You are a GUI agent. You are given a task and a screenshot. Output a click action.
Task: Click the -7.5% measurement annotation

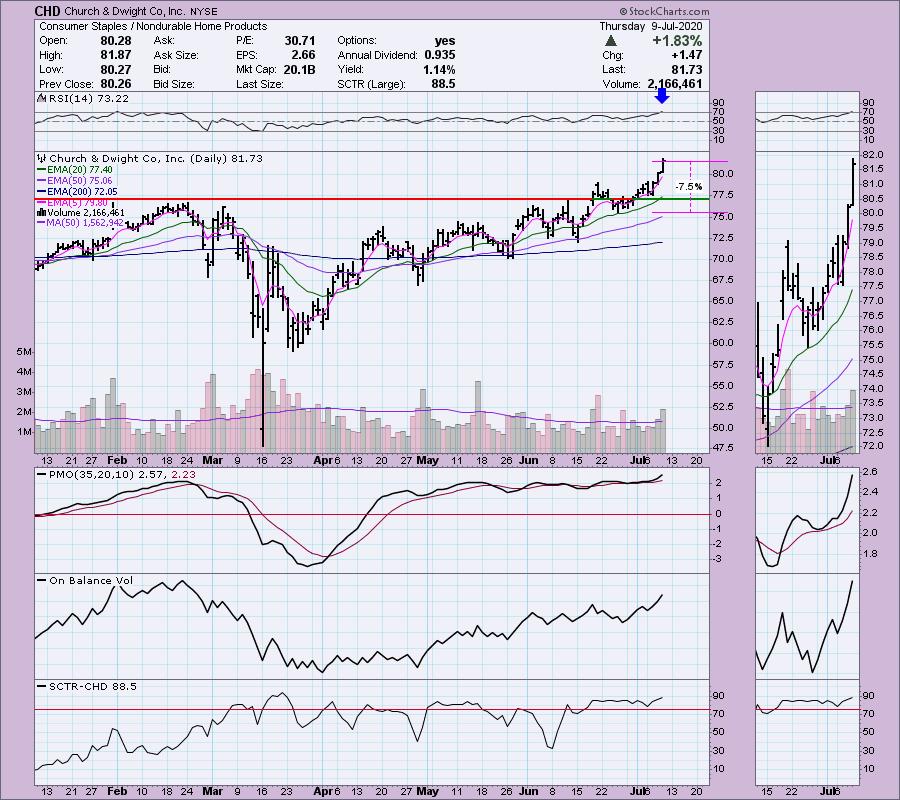click(688, 187)
